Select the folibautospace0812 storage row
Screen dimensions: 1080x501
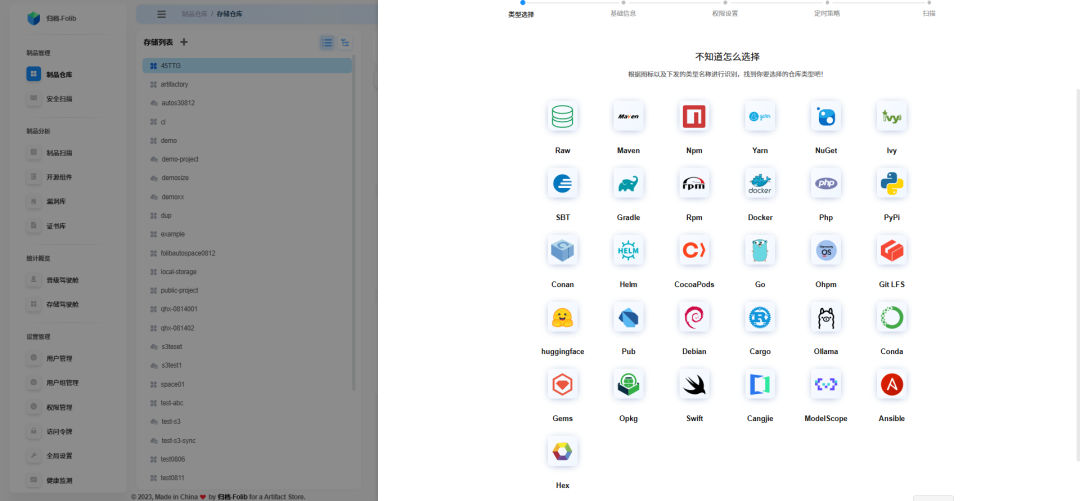tap(247, 253)
